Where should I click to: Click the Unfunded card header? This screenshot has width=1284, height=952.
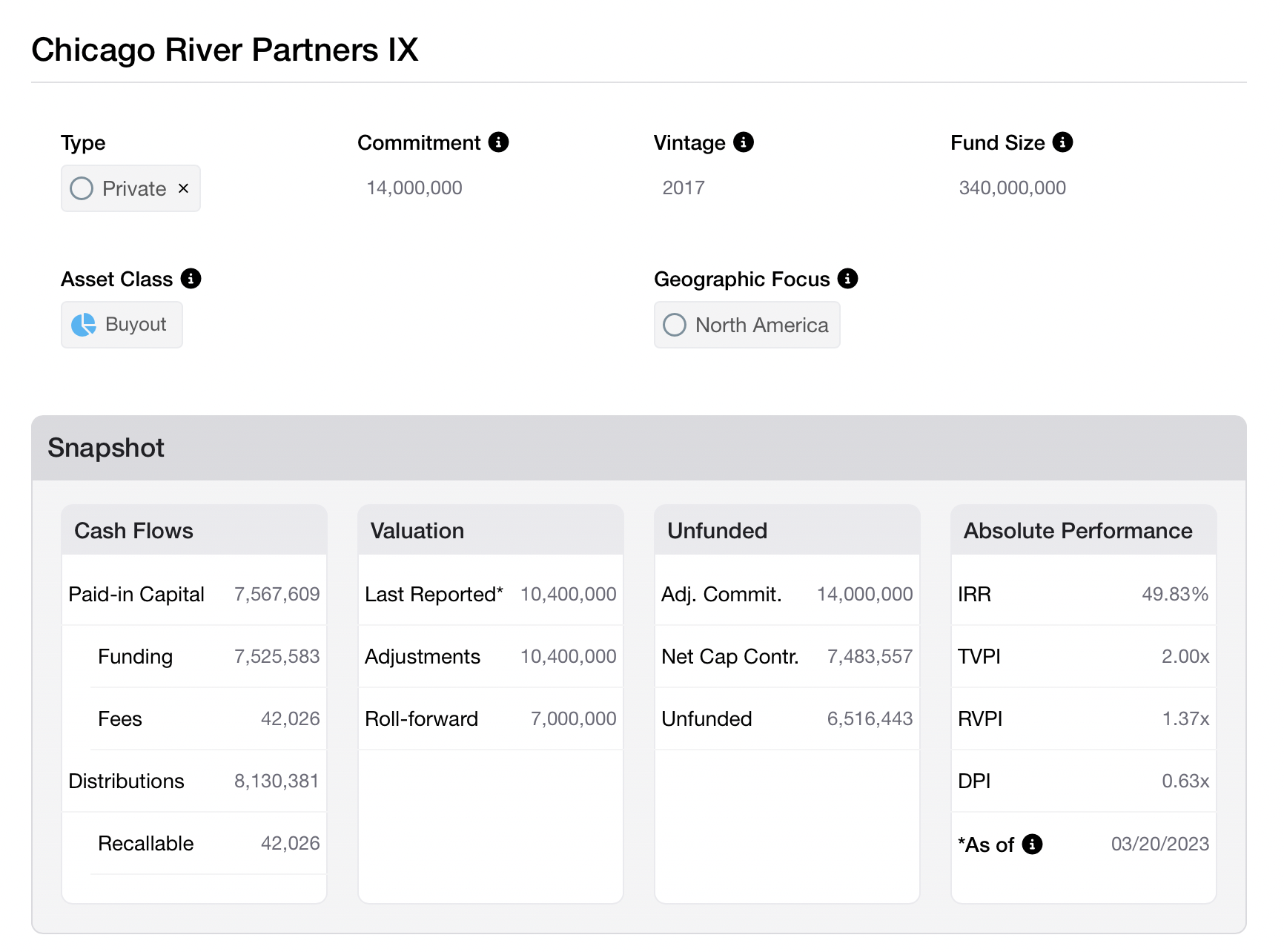(x=787, y=530)
